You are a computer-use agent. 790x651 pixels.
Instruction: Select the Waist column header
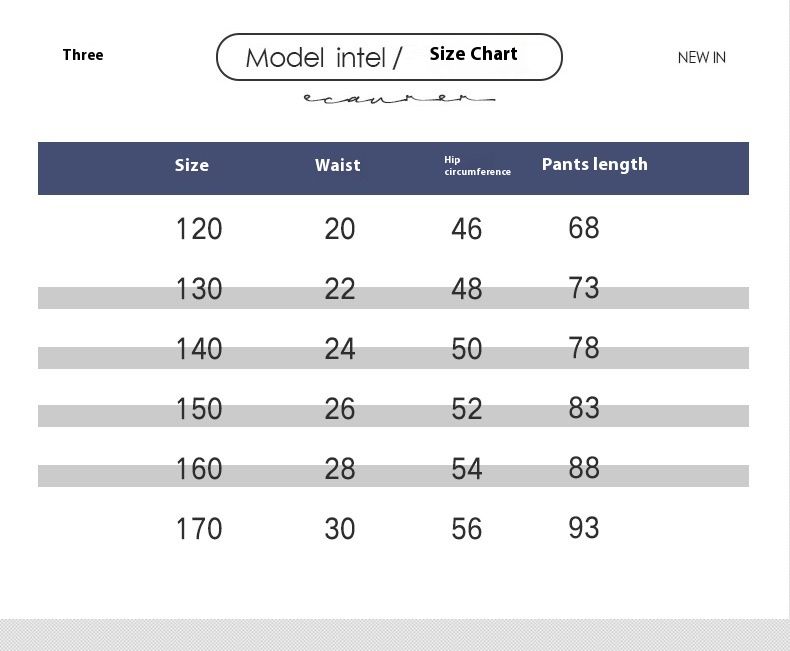click(337, 166)
